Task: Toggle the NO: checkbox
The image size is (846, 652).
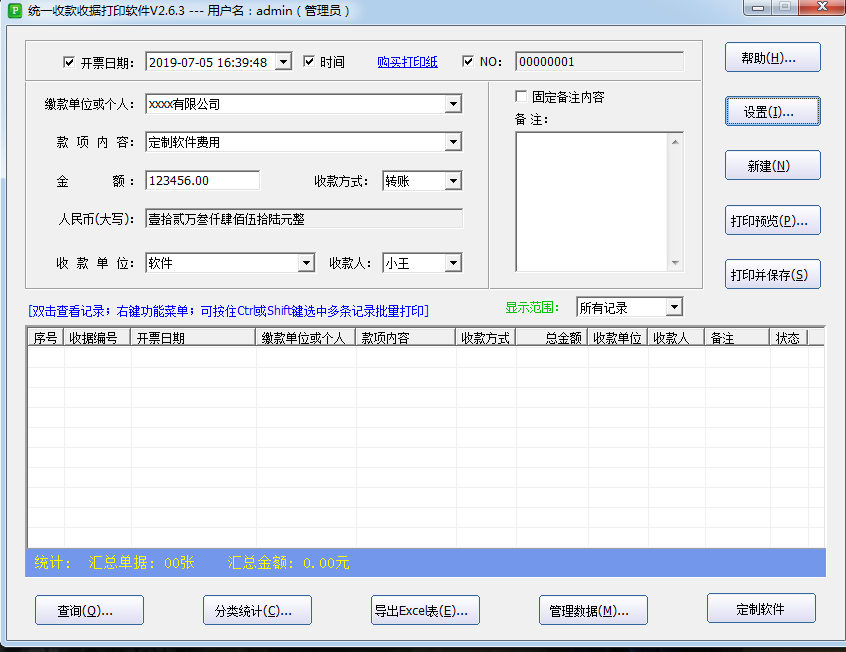Action: point(468,62)
